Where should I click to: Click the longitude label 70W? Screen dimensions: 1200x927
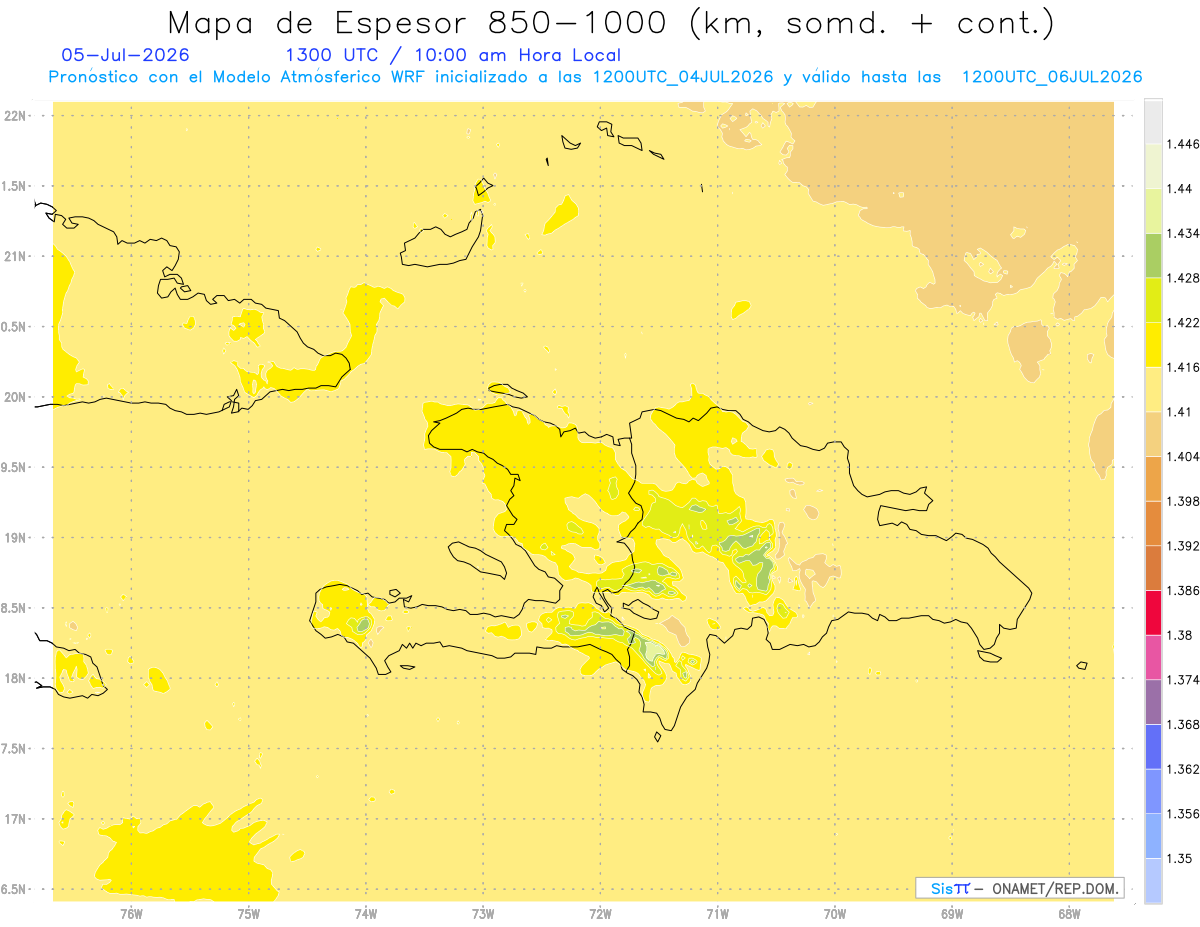pos(835,913)
